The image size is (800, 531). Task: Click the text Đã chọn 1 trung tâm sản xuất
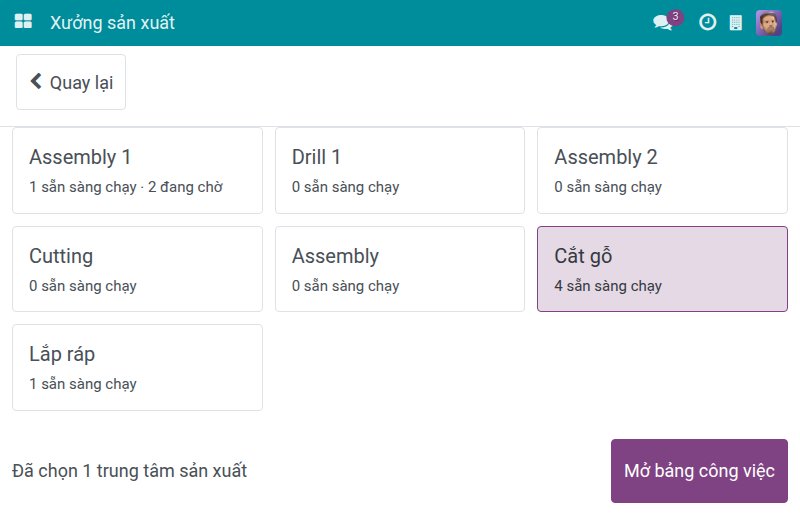click(x=130, y=471)
